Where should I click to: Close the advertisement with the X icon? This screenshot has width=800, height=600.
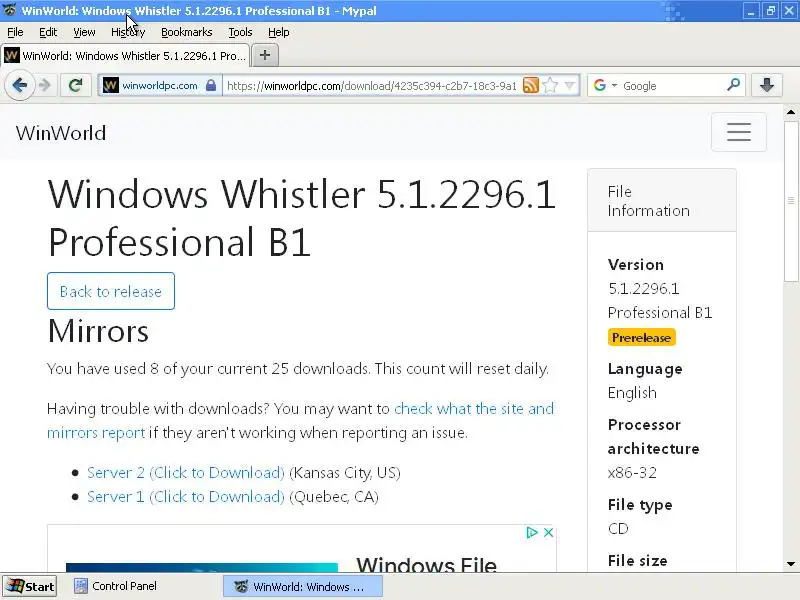pos(548,533)
